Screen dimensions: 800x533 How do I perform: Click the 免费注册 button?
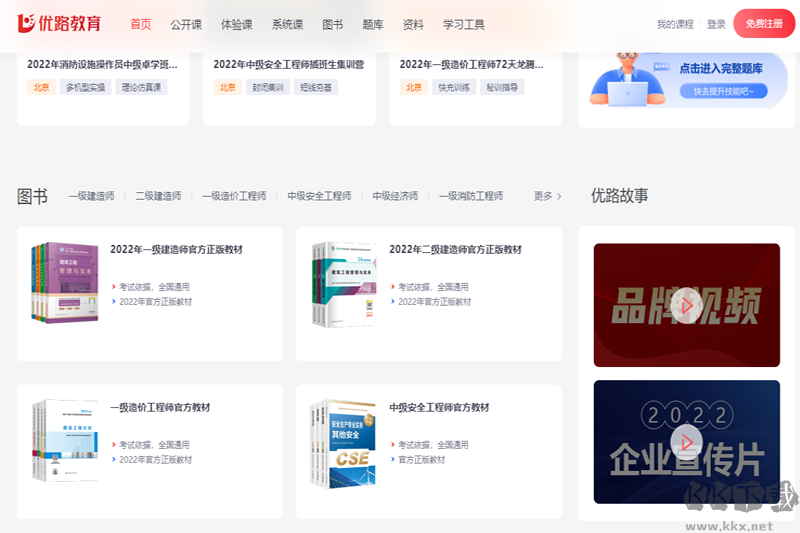(764, 23)
